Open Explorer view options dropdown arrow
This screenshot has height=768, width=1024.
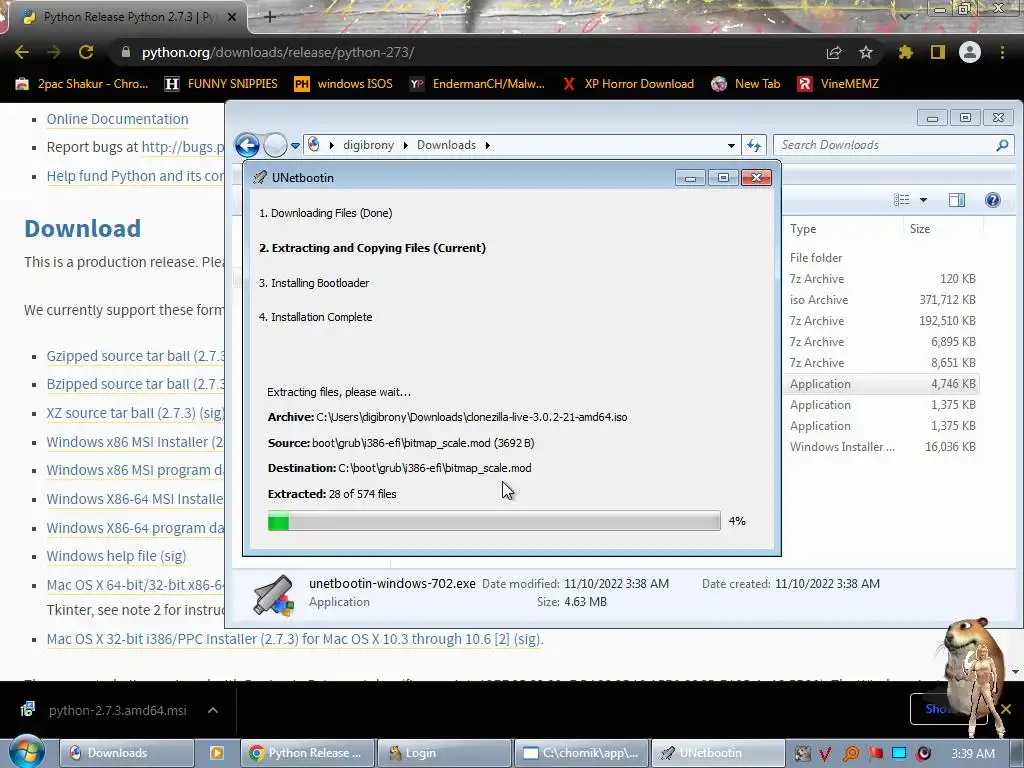point(923,200)
